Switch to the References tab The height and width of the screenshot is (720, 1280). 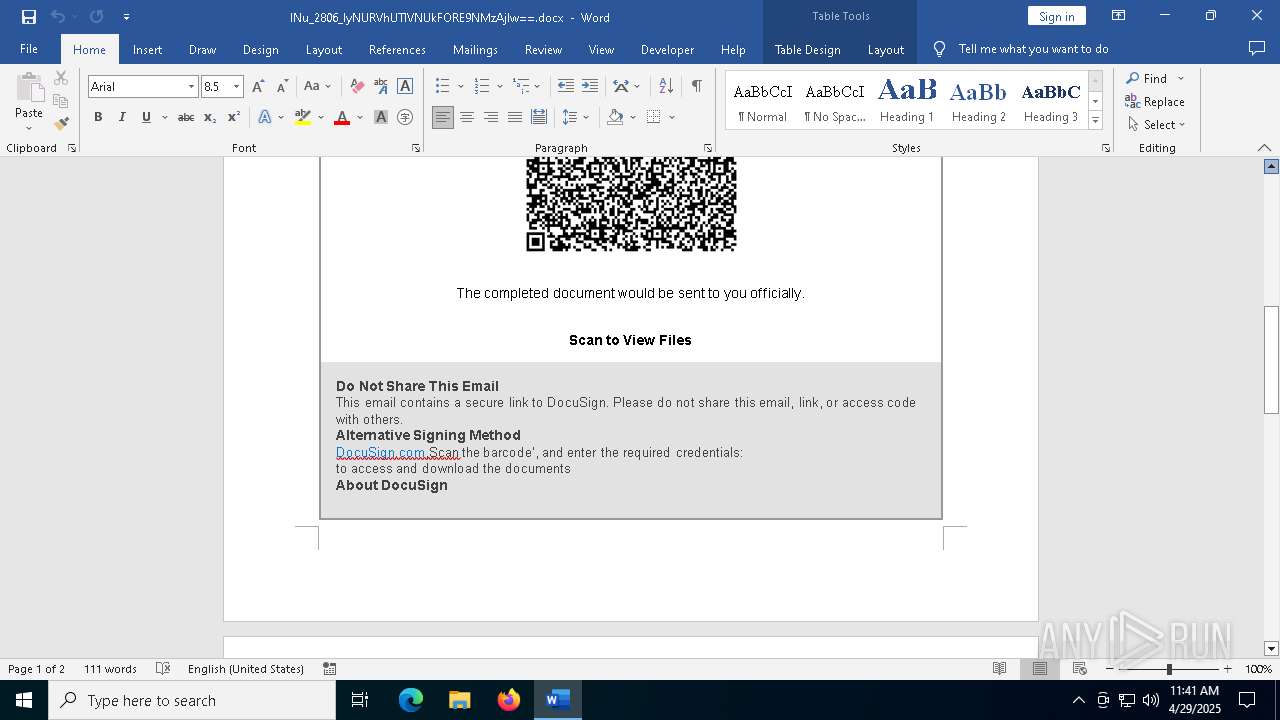click(397, 49)
